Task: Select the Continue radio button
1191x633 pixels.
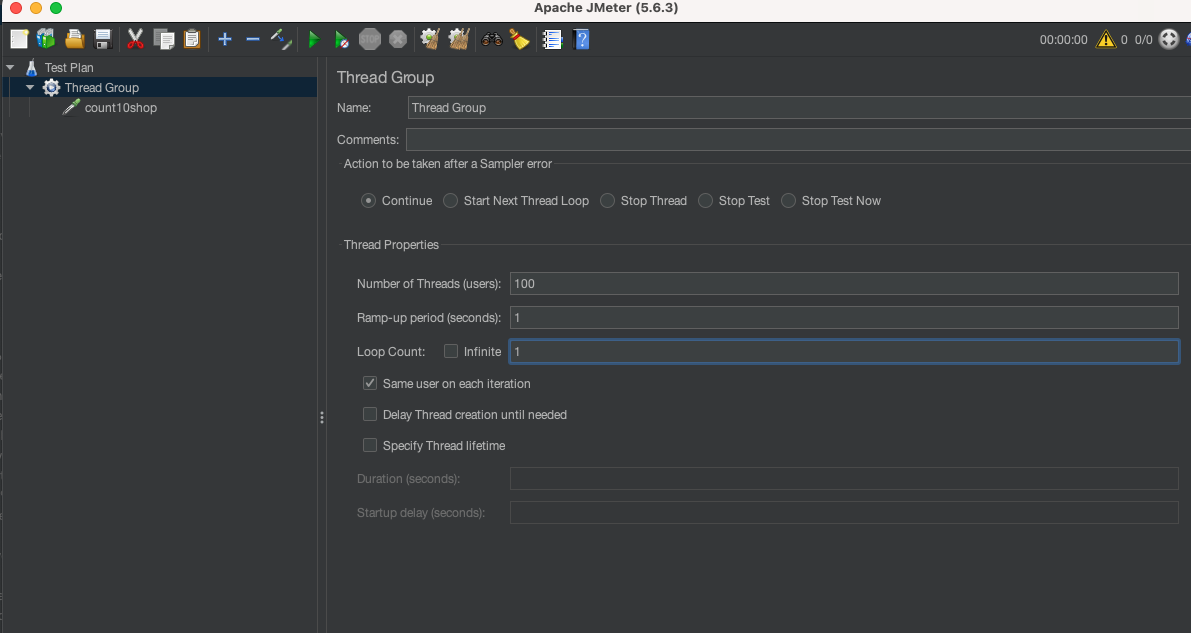Action: point(368,201)
